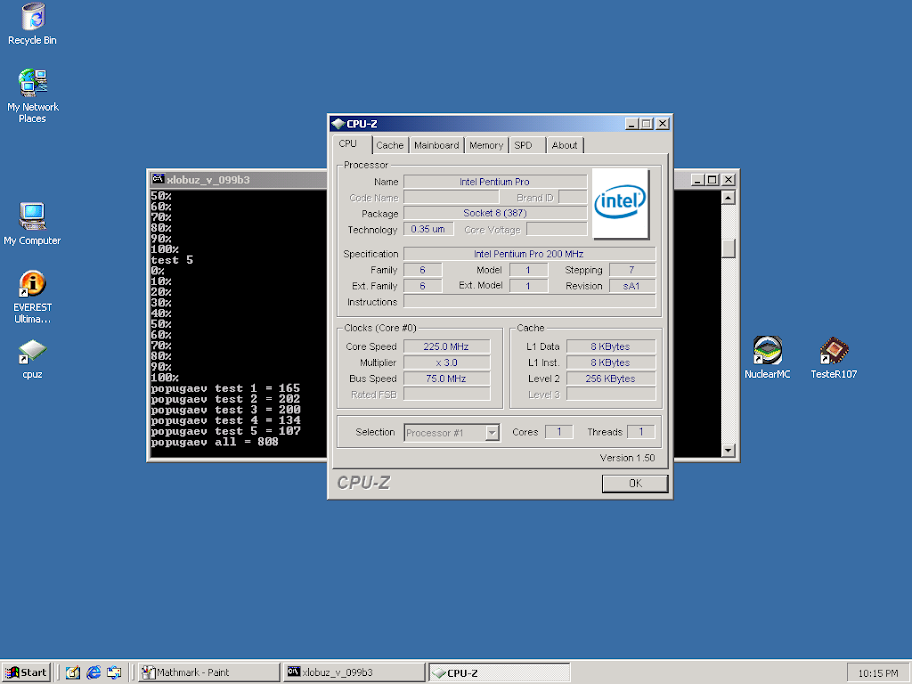
Task: Expand the Processor #1 selection dropdown
Action: tap(492, 433)
